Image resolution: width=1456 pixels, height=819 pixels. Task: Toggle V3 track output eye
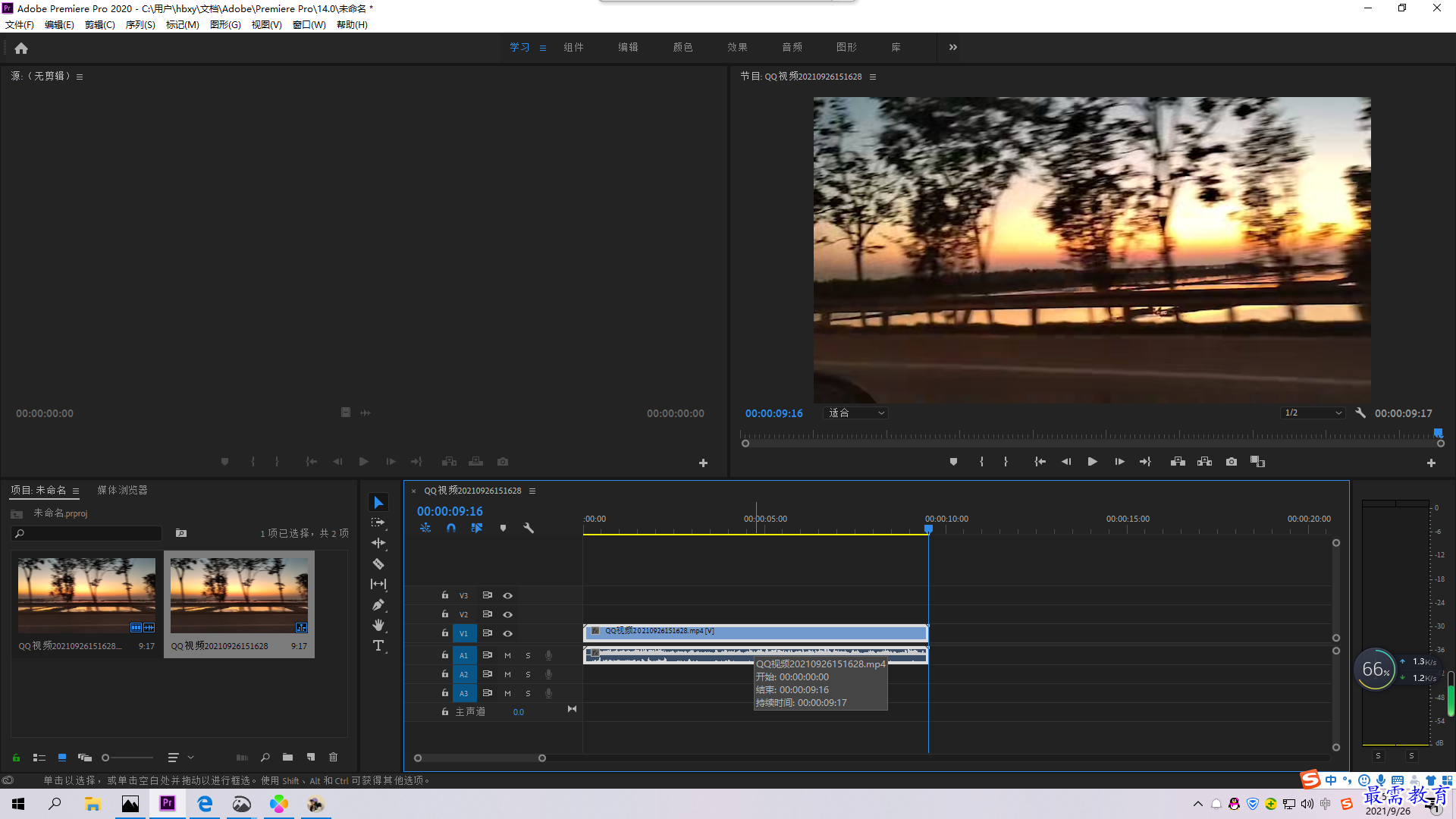(507, 596)
